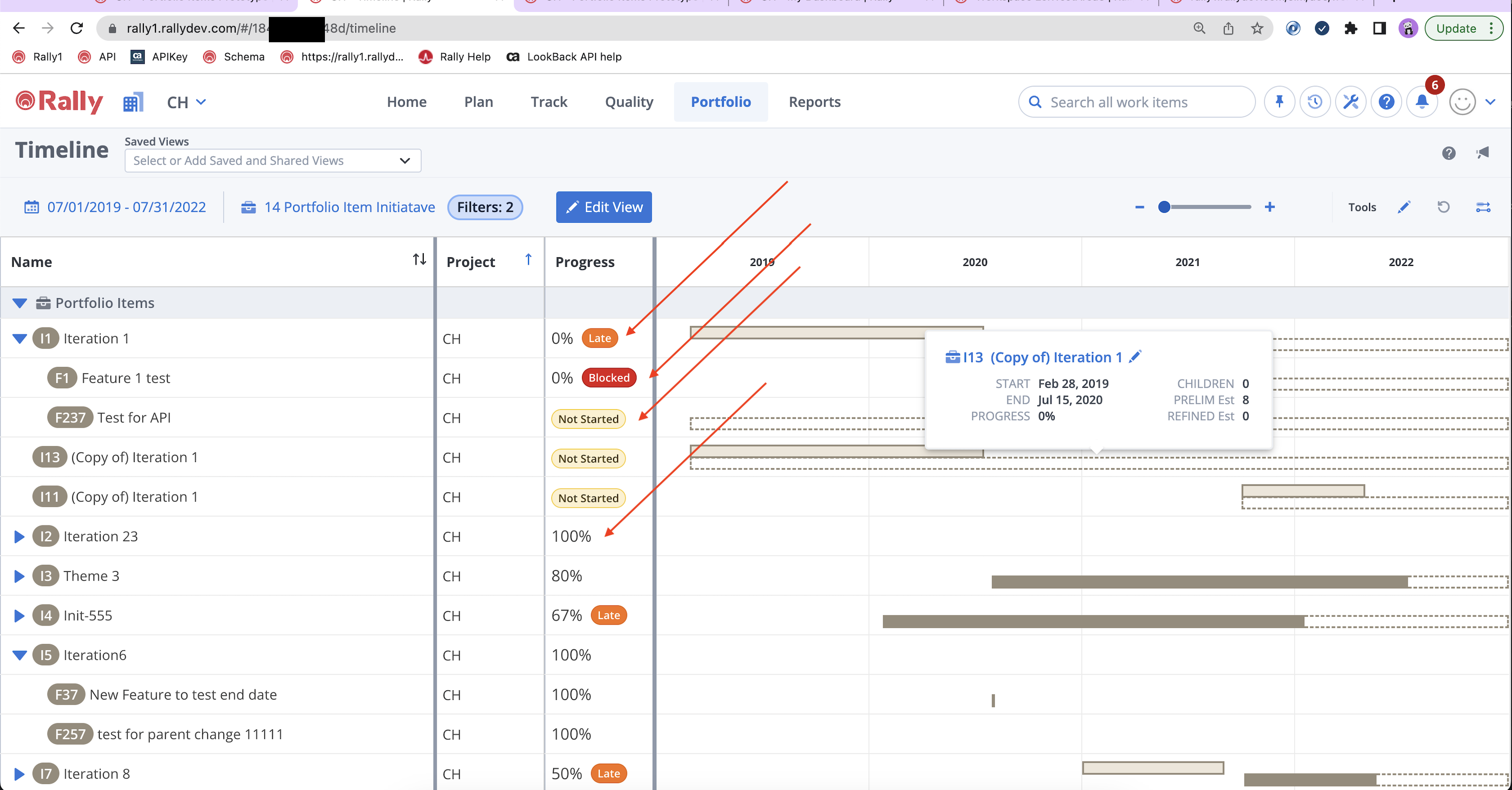Open the 14 Portfolio Item Initiatave link

coord(349,207)
